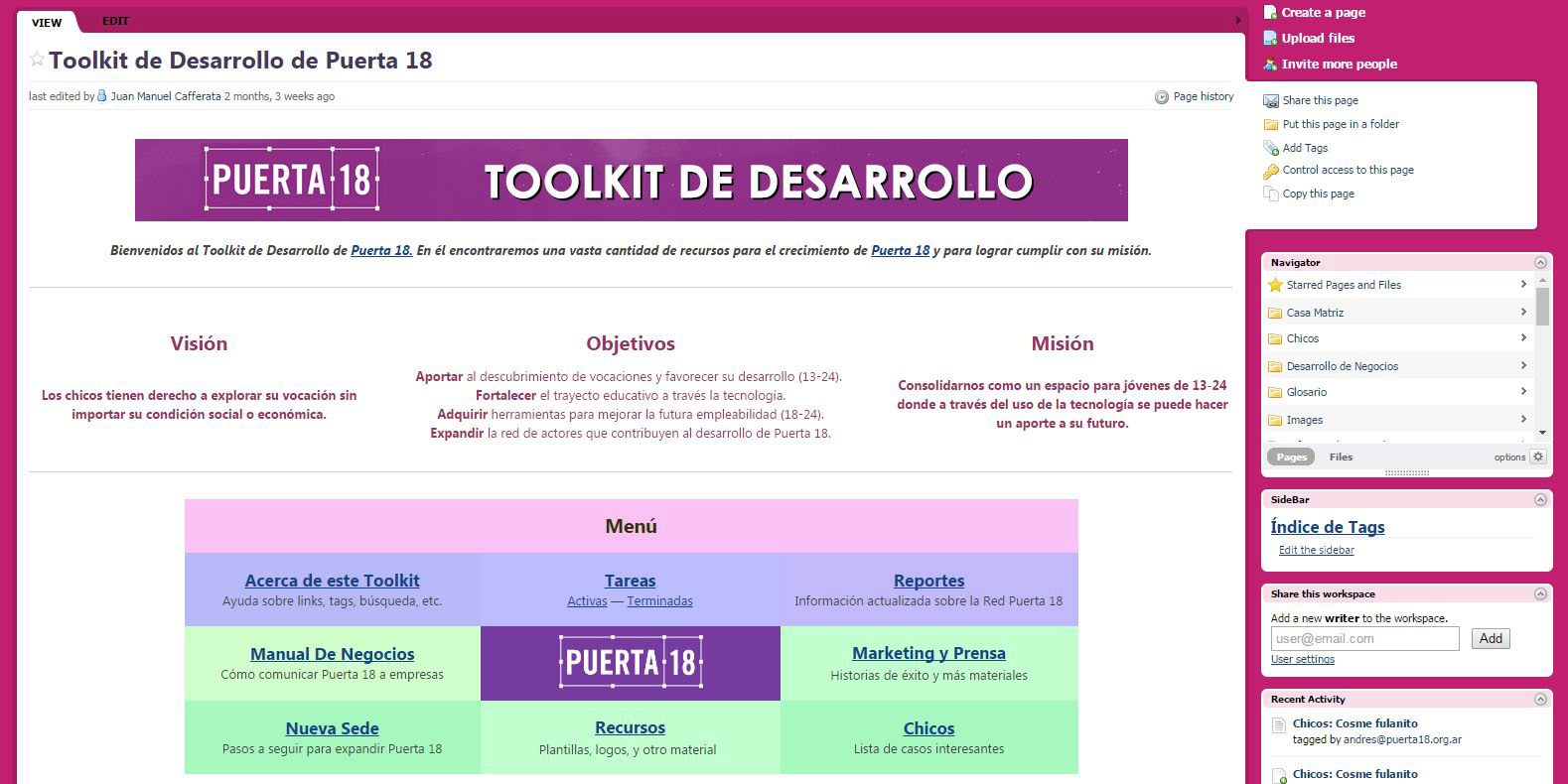Image resolution: width=1568 pixels, height=784 pixels.
Task: Collapse the Recent Activity panel
Action: click(1540, 700)
